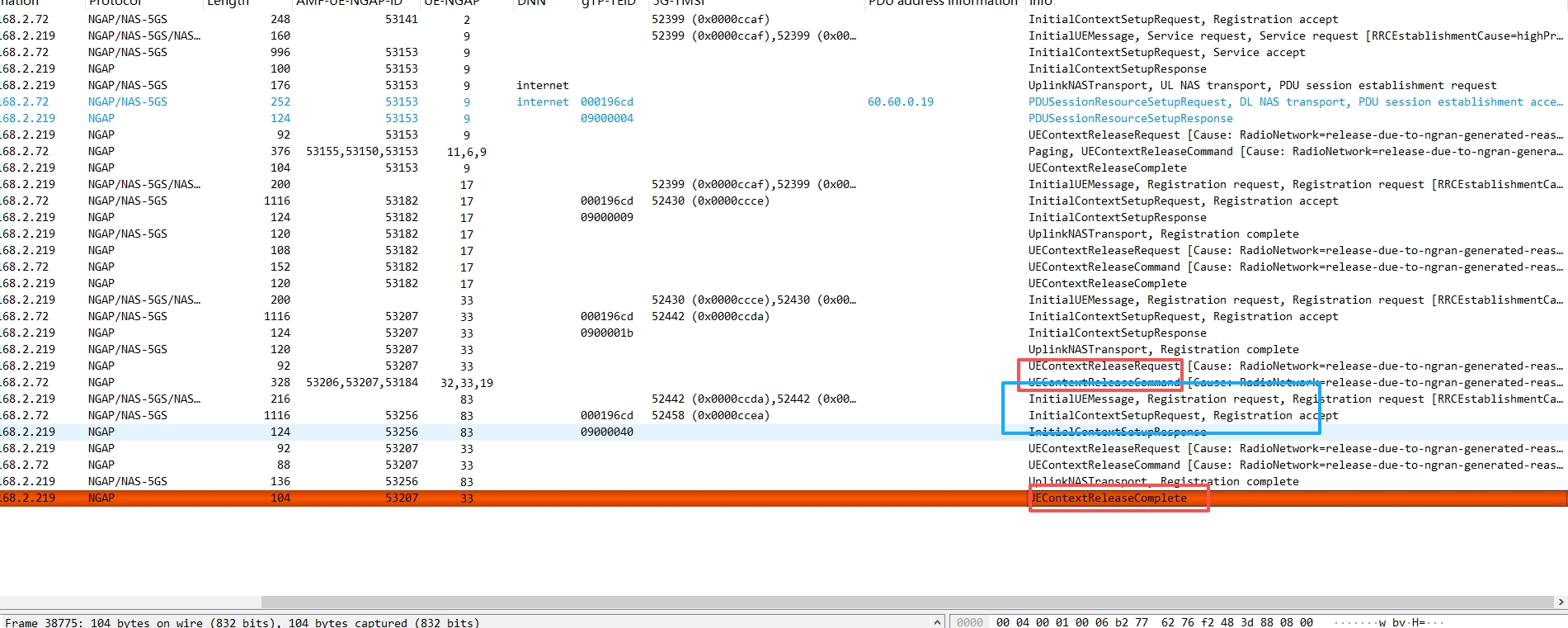Image resolution: width=1568 pixels, height=628 pixels.
Task: Click the PDU address information column header
Action: pos(943,3)
